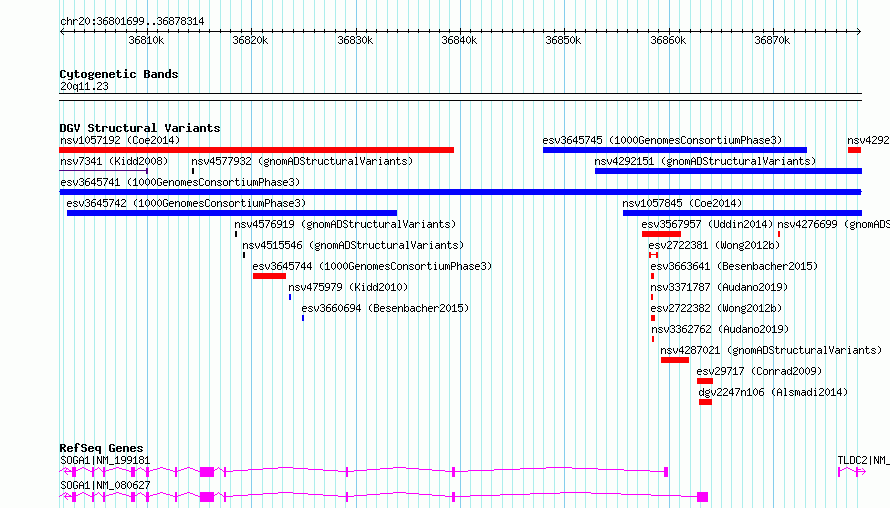890x508 pixels.
Task: Open nsv4577932 (gnomADStructuralVariants) label
Action: coord(302,161)
